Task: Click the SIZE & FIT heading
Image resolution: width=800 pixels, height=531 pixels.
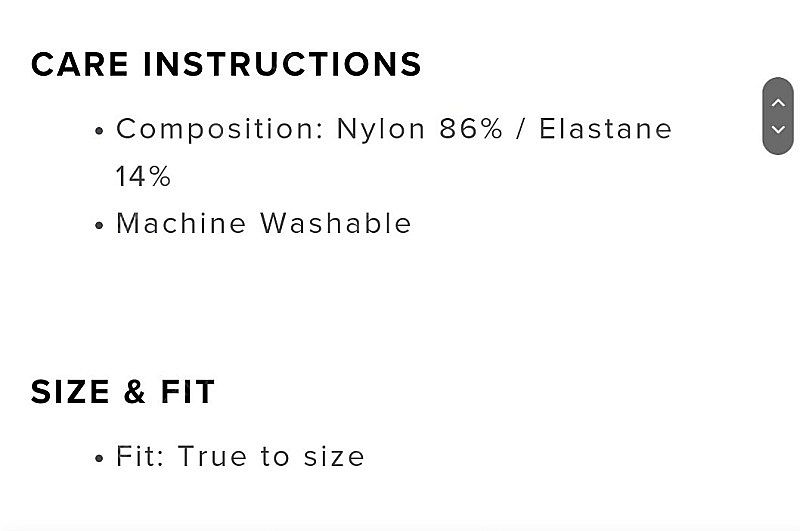Action: click(x=122, y=392)
